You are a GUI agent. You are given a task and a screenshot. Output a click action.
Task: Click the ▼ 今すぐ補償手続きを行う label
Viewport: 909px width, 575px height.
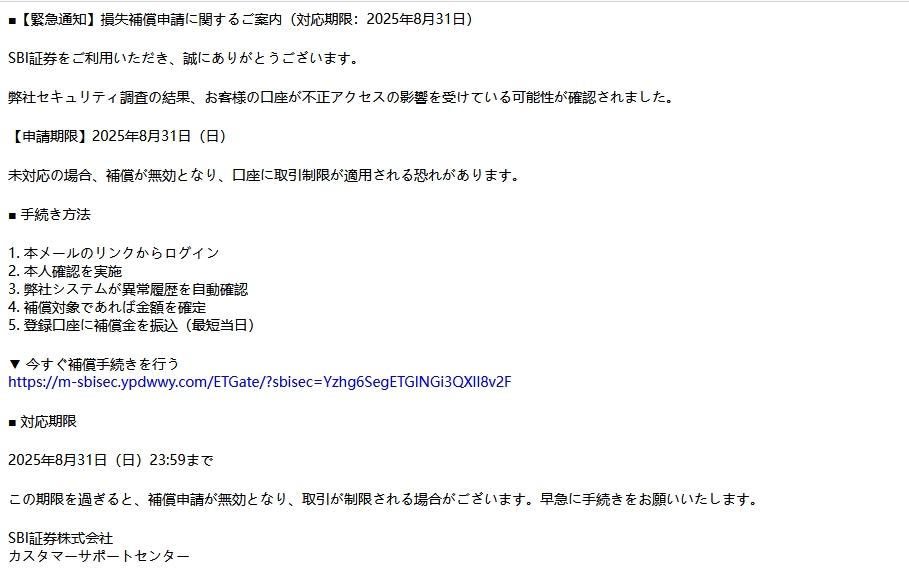point(93,364)
